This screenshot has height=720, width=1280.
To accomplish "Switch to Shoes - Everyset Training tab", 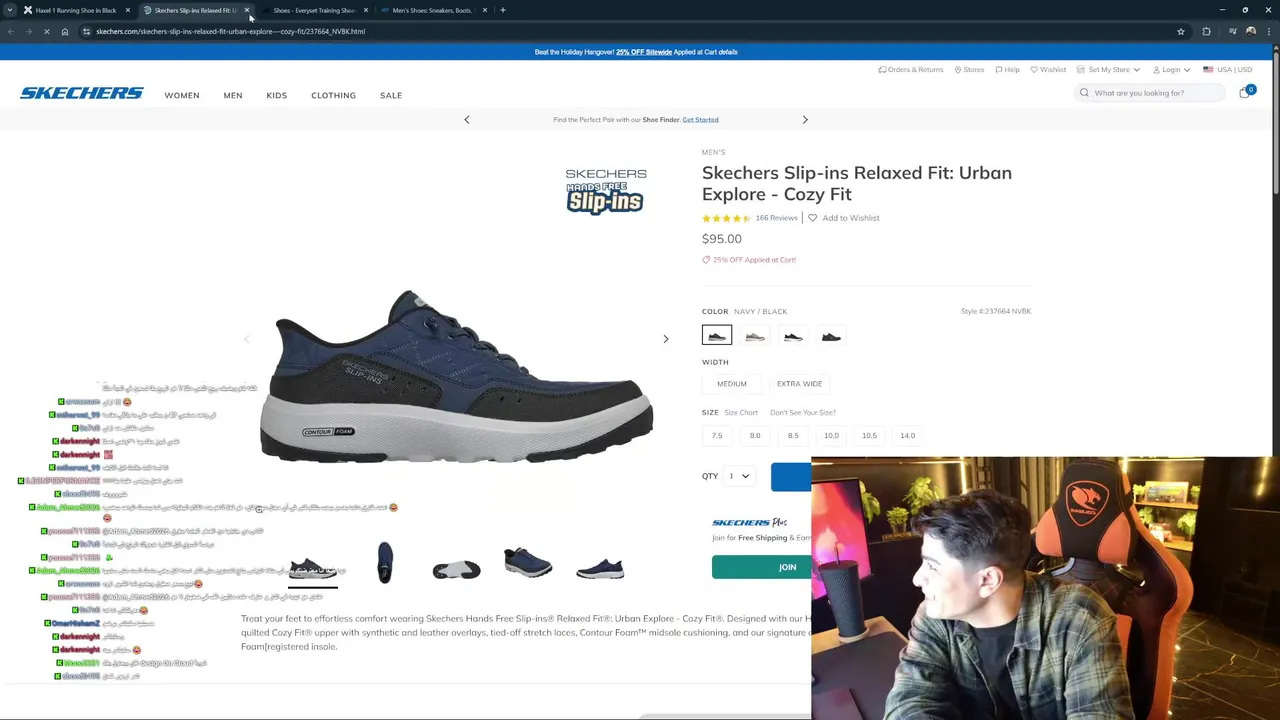I will (314, 10).
